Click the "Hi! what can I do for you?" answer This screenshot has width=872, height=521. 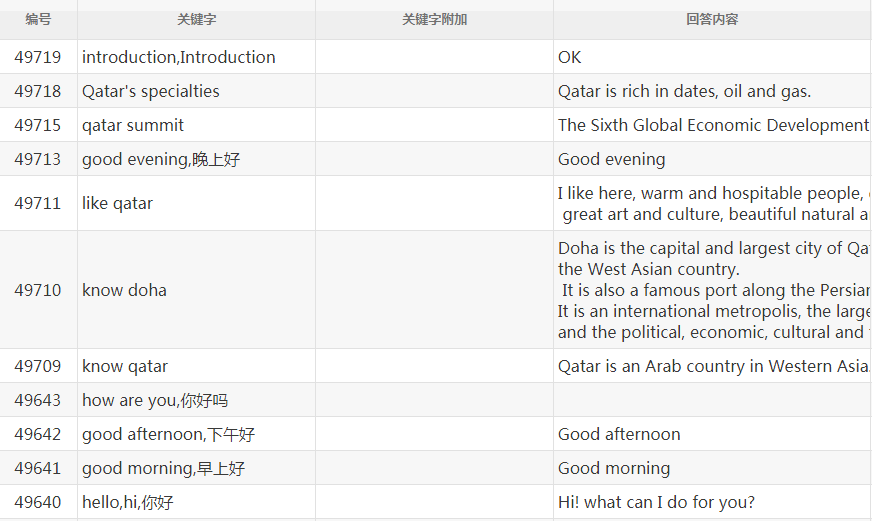pyautogui.click(x=656, y=502)
